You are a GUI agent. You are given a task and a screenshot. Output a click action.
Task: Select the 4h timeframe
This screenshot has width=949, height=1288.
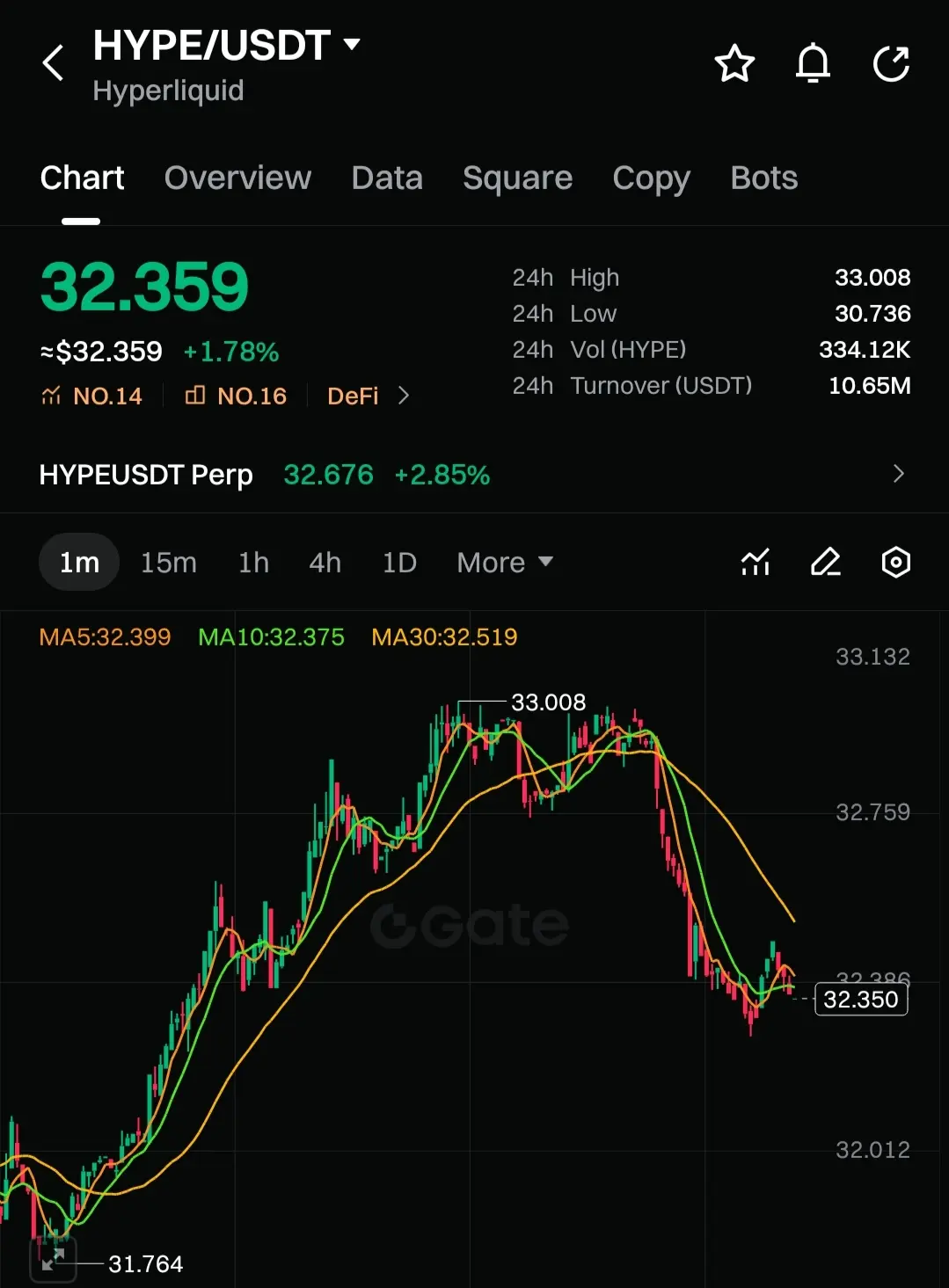tap(325, 562)
